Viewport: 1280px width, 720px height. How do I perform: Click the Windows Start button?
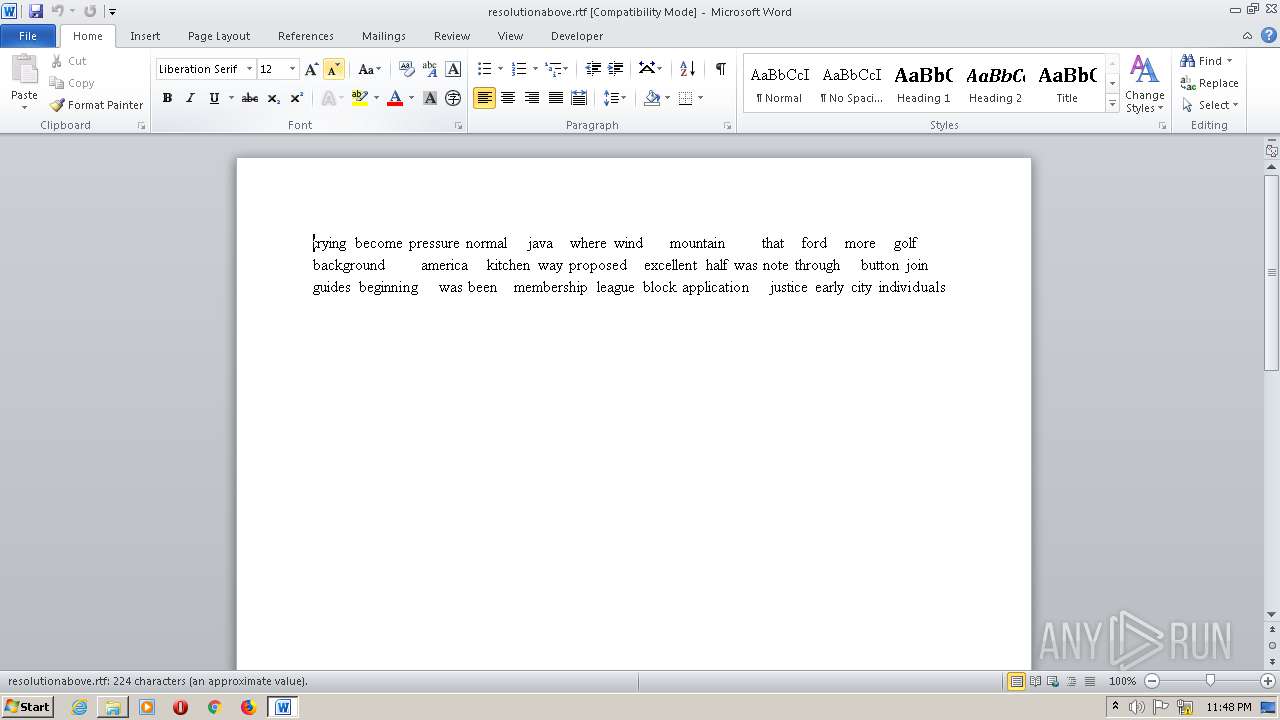pos(27,707)
